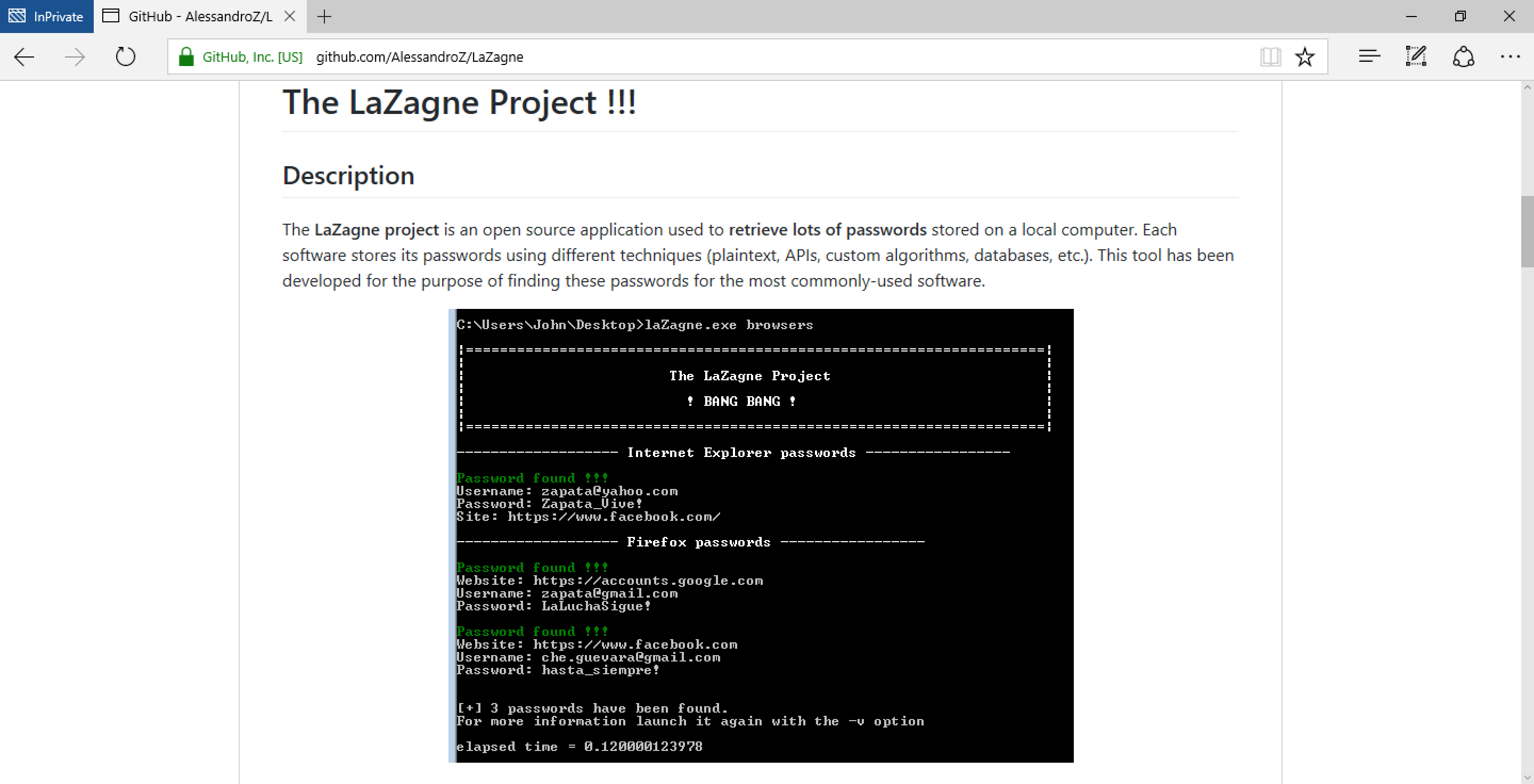The image size is (1534, 784).
Task: Add page to favorites with star icon
Action: point(1305,57)
